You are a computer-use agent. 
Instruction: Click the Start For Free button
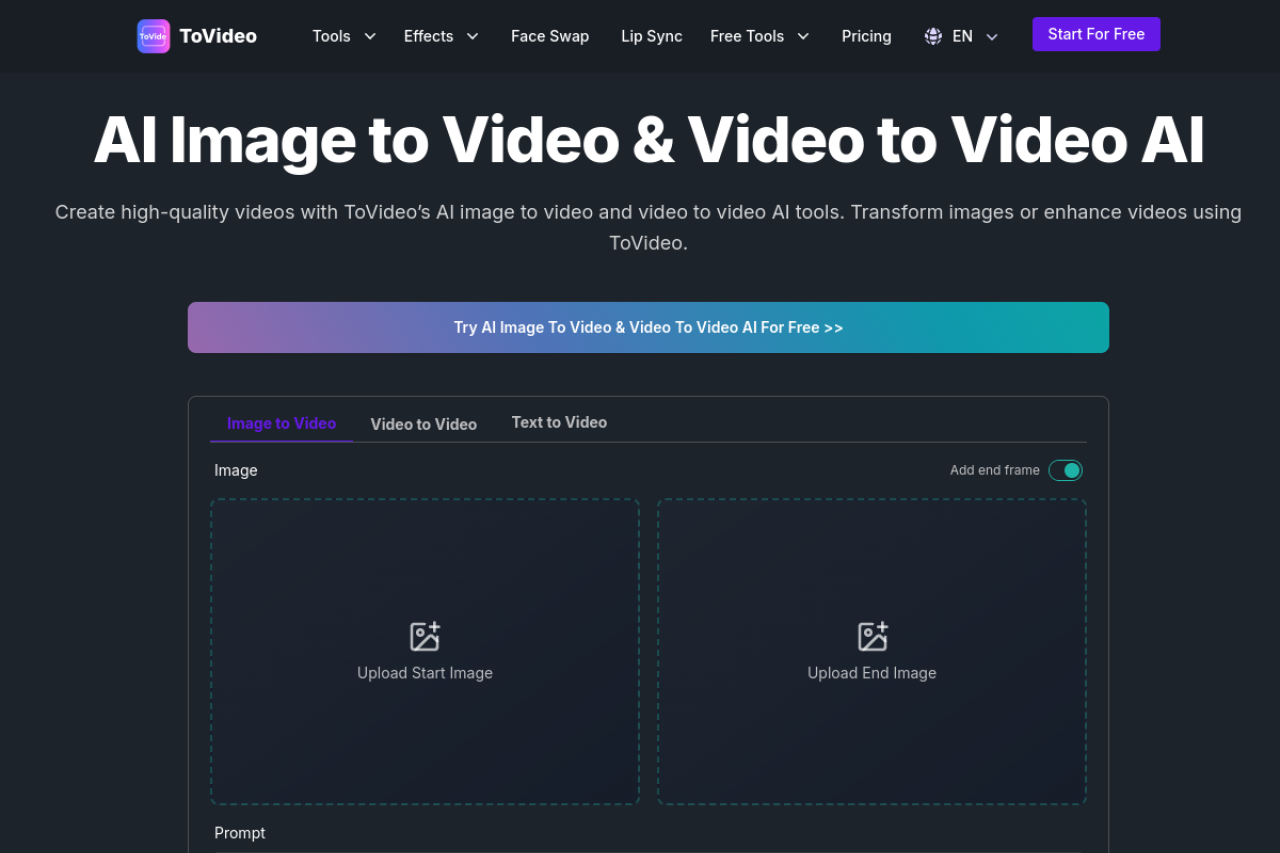point(1096,34)
